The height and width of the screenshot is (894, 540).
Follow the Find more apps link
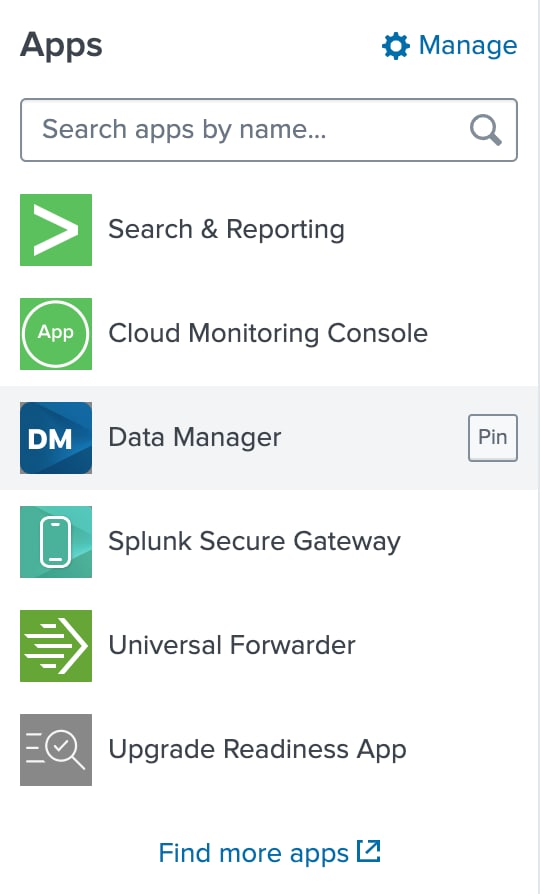pyautogui.click(x=253, y=854)
